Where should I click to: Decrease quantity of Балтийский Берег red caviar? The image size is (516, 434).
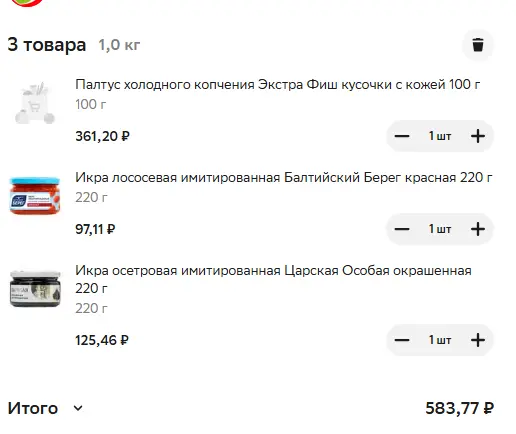click(402, 229)
